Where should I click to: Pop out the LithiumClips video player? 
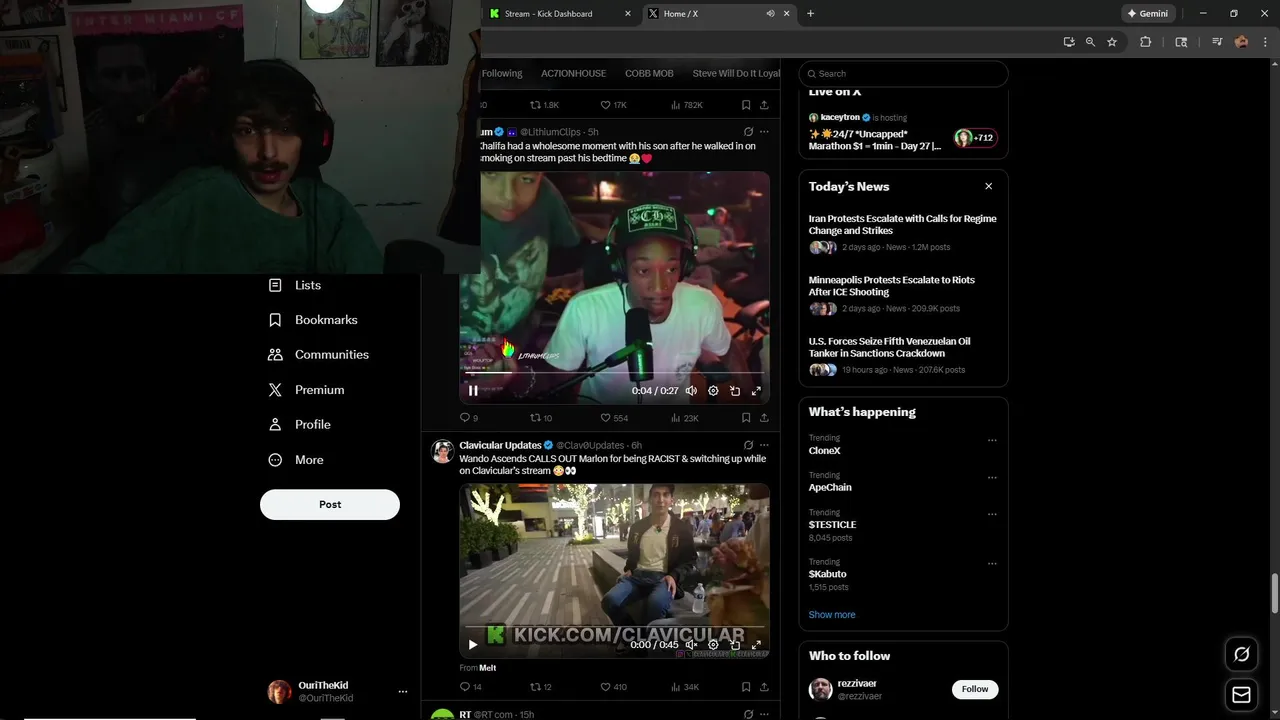[x=735, y=391]
